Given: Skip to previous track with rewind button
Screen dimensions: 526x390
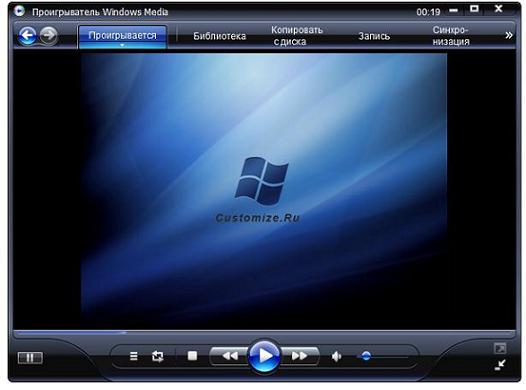Looking at the screenshot, I should (230, 356).
